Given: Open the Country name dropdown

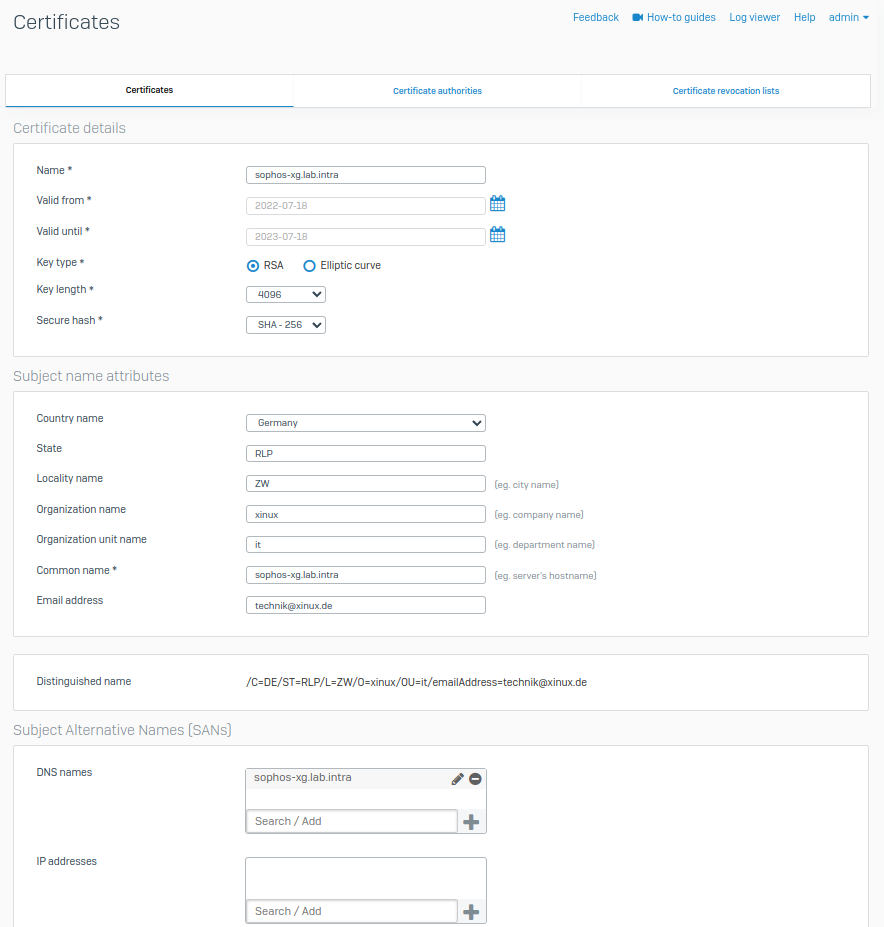Looking at the screenshot, I should [365, 423].
